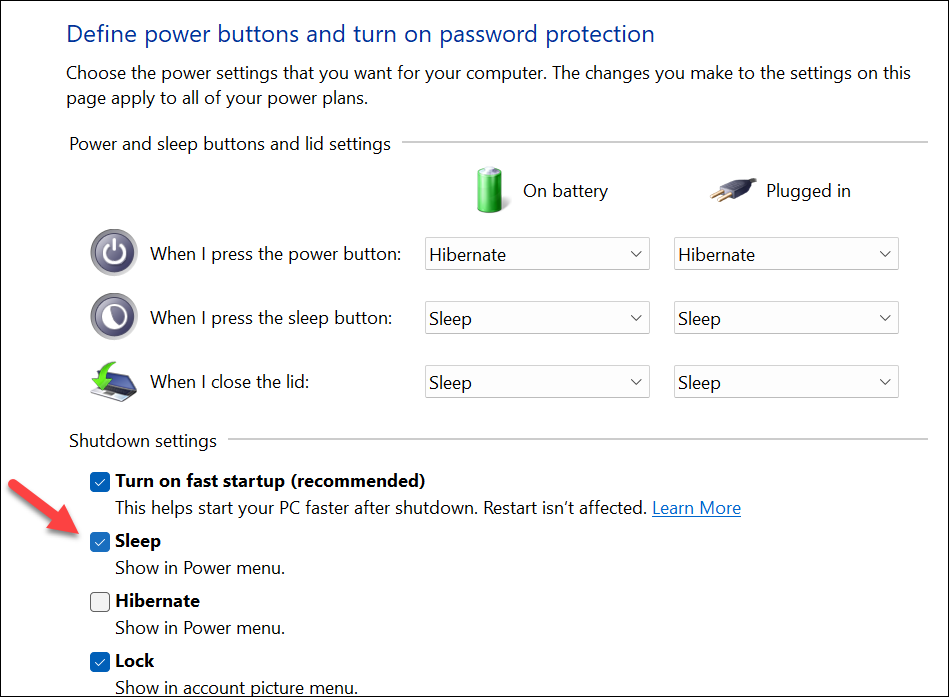The image size is (949, 697).
Task: Enable the Hibernate checkbox
Action: [x=100, y=601]
